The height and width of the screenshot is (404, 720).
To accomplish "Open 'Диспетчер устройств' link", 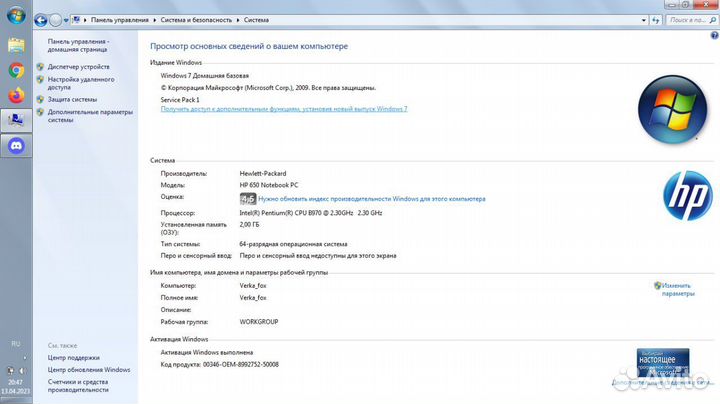I will pos(79,67).
